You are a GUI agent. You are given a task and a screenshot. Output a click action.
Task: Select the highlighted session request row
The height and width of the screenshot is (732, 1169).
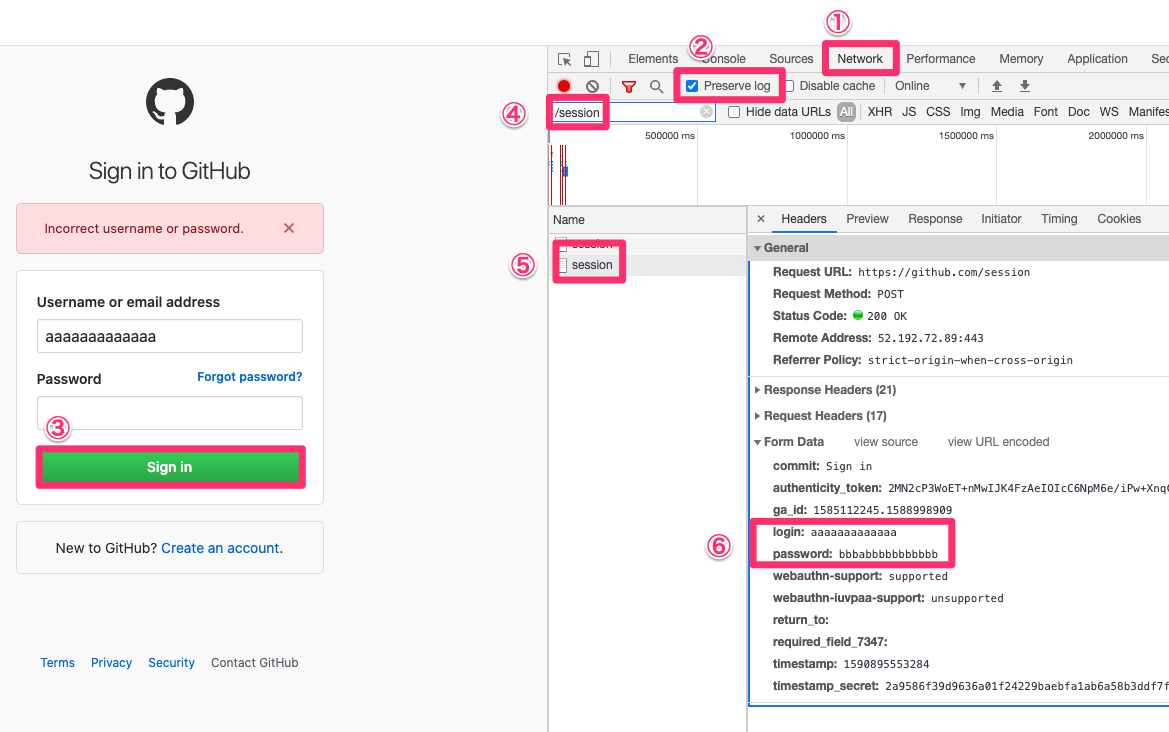pyautogui.click(x=647, y=265)
